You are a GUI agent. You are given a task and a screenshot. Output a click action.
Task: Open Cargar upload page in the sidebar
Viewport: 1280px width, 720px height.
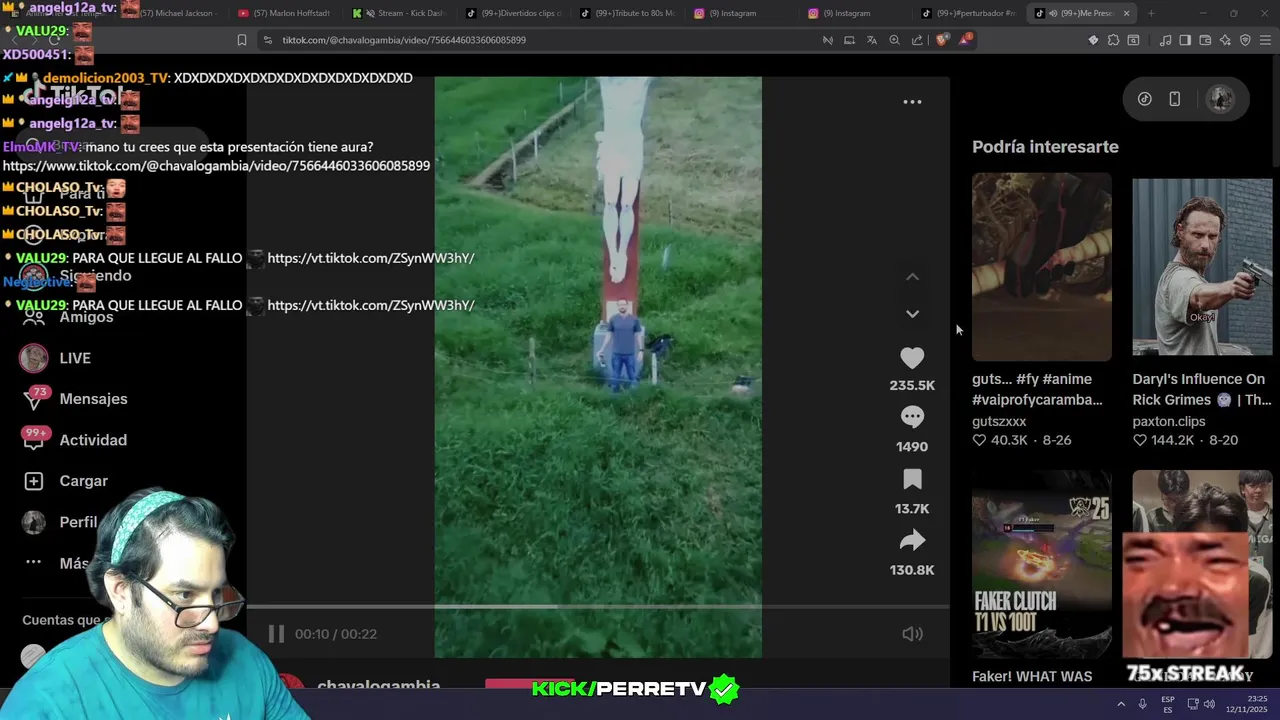tap(83, 481)
